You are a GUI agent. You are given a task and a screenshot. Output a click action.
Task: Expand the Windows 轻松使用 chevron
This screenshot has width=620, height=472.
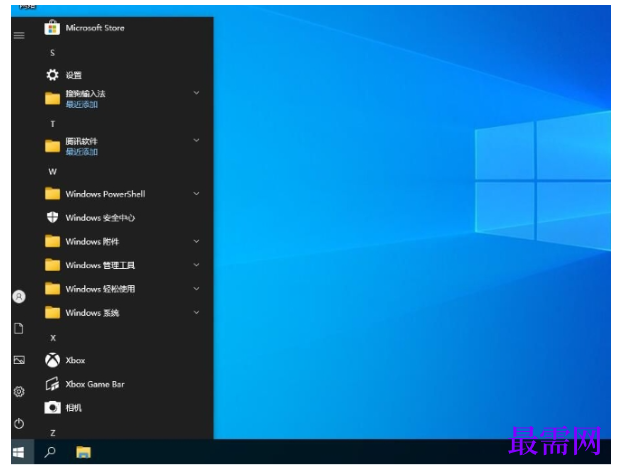pyautogui.click(x=196, y=289)
